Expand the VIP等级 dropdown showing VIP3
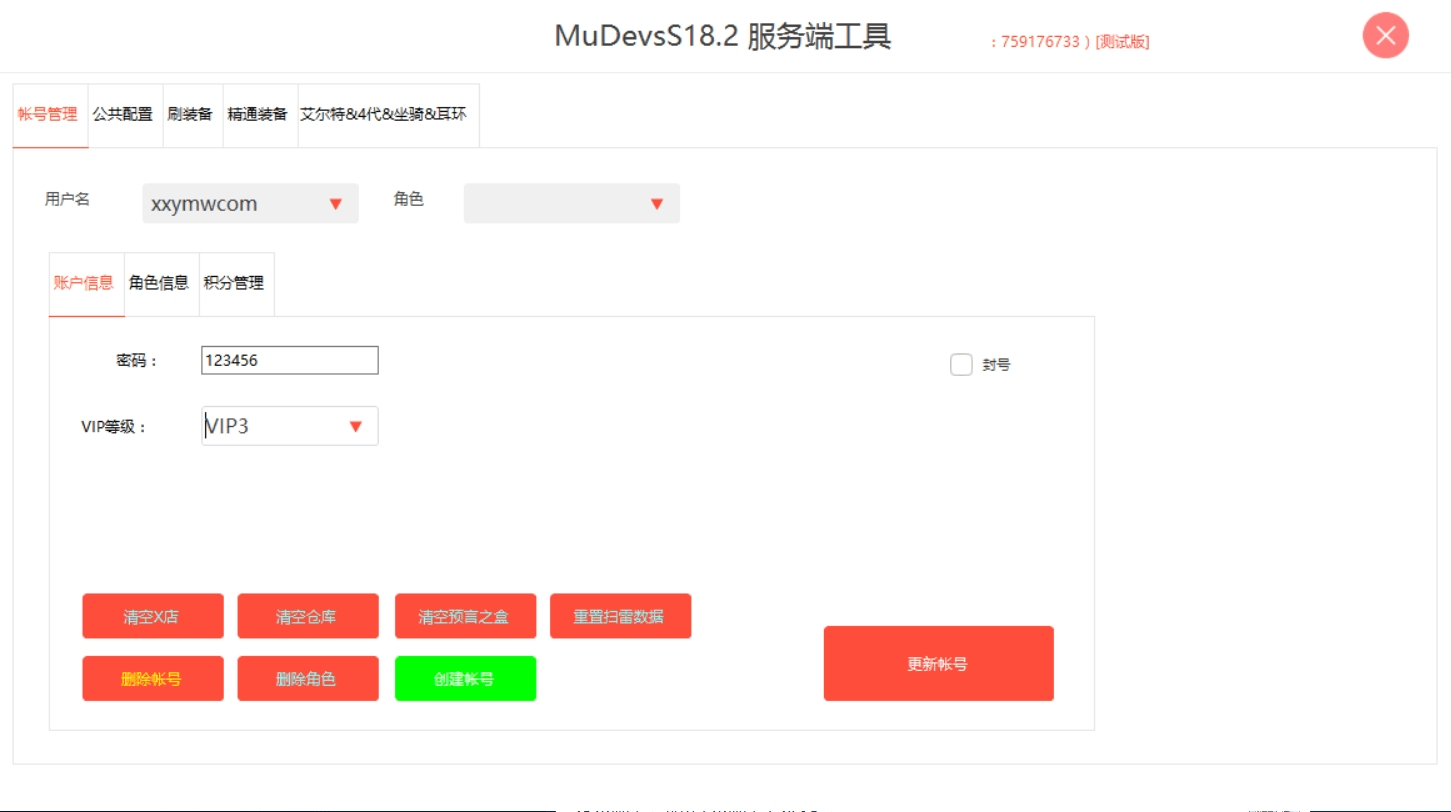 click(290, 426)
